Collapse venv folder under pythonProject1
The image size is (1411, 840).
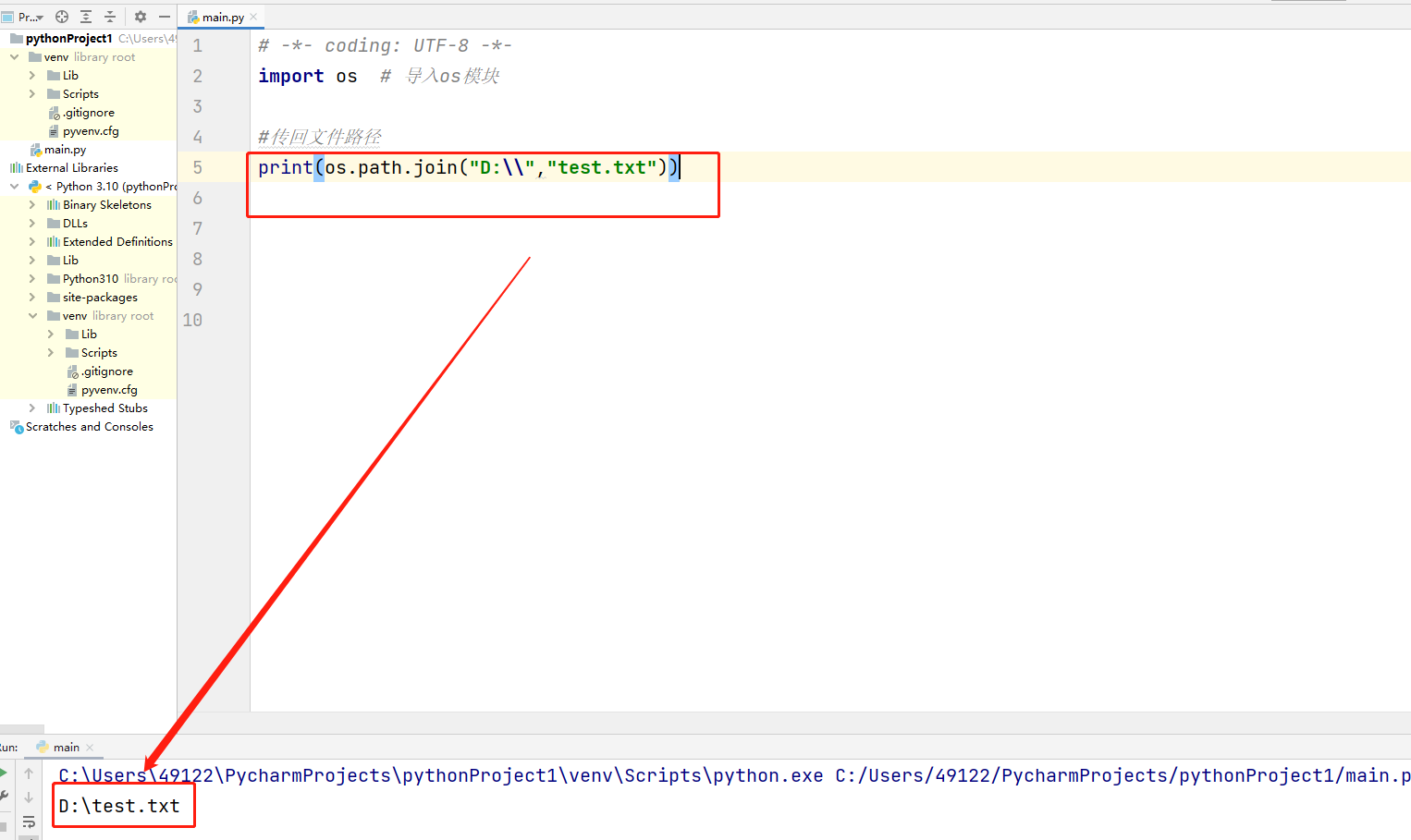pos(15,56)
